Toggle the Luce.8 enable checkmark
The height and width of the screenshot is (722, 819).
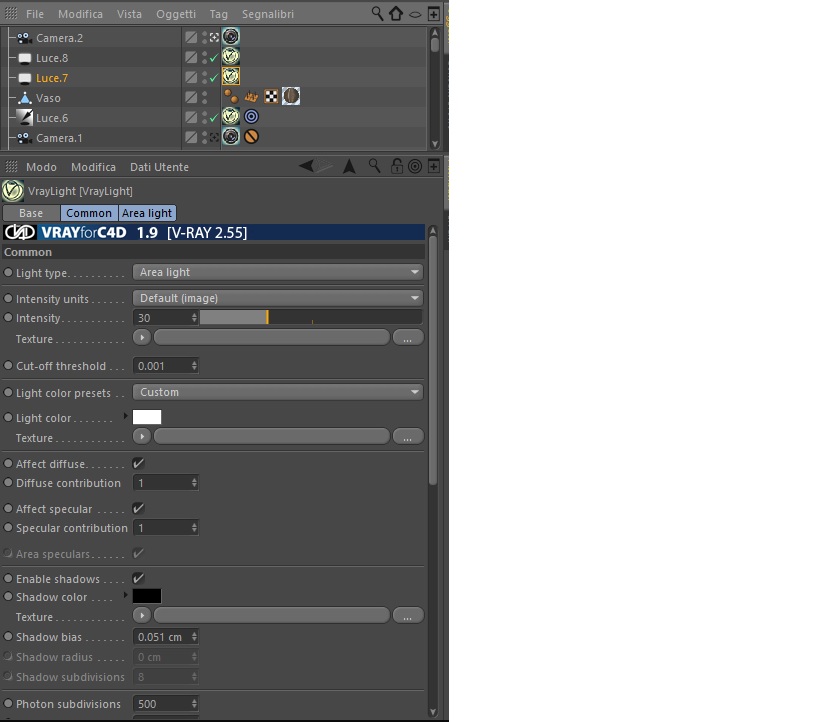click(x=214, y=58)
